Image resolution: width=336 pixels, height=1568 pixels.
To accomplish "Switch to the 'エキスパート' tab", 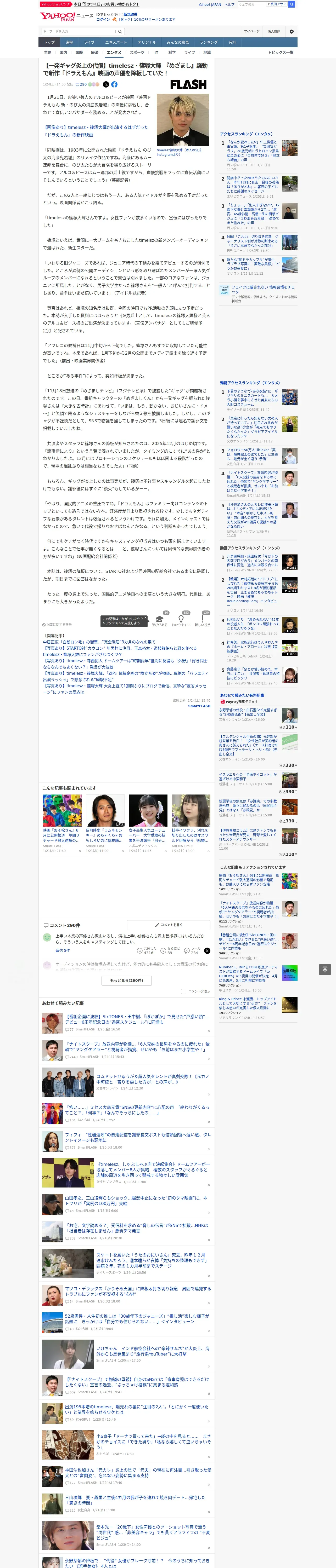I will click(x=116, y=43).
